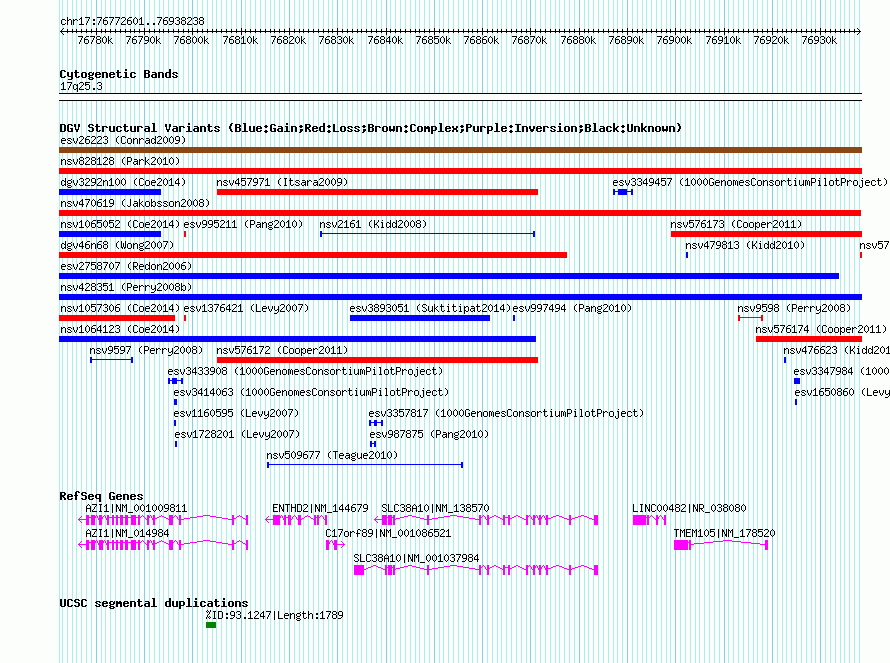Select esv1160595 (Levy2007) label
Screen dimensions: 890x663
(236, 413)
